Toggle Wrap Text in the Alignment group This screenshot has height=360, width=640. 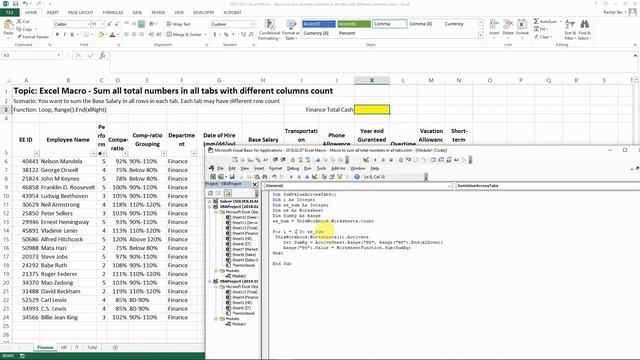tap(179, 24)
